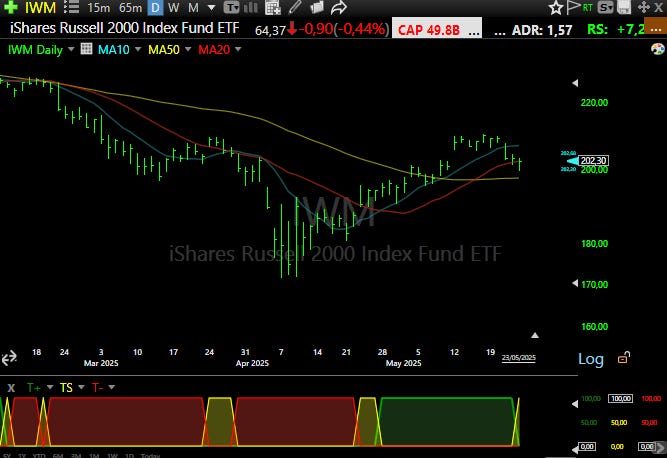
Task: Click the double-arrow icon left of the date axis
Action: click(x=9, y=358)
